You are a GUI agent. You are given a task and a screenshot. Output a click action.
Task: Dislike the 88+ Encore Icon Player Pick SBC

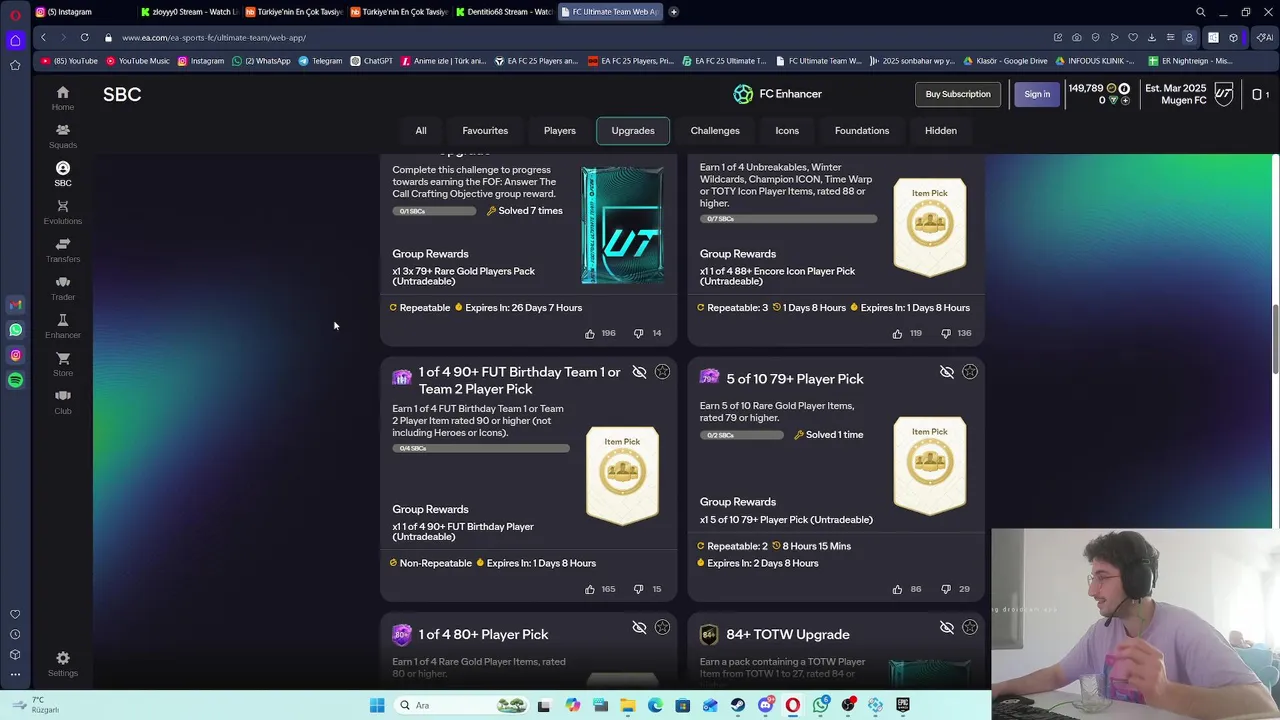pos(945,333)
